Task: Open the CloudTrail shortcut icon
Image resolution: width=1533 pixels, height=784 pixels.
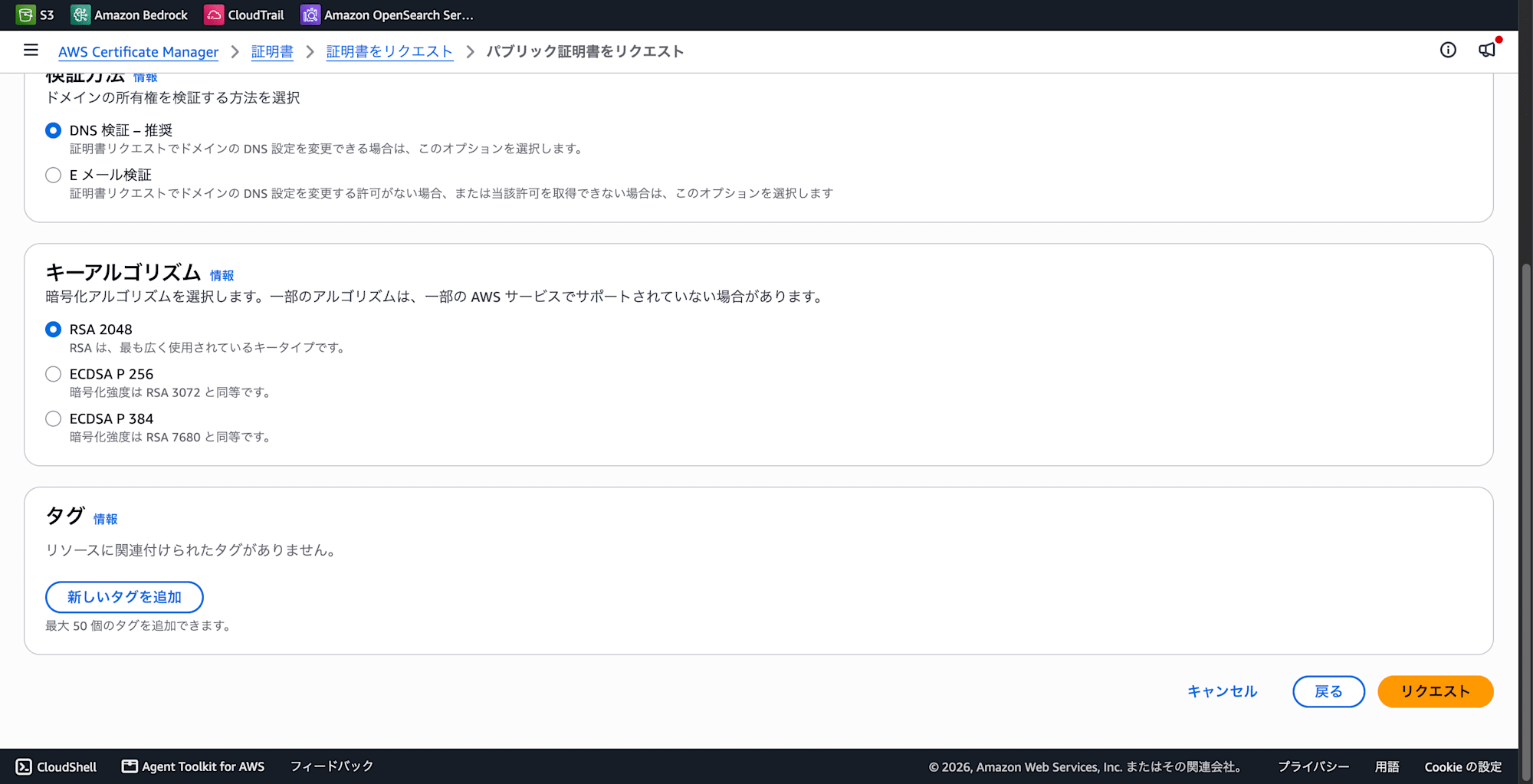Action: point(214,15)
